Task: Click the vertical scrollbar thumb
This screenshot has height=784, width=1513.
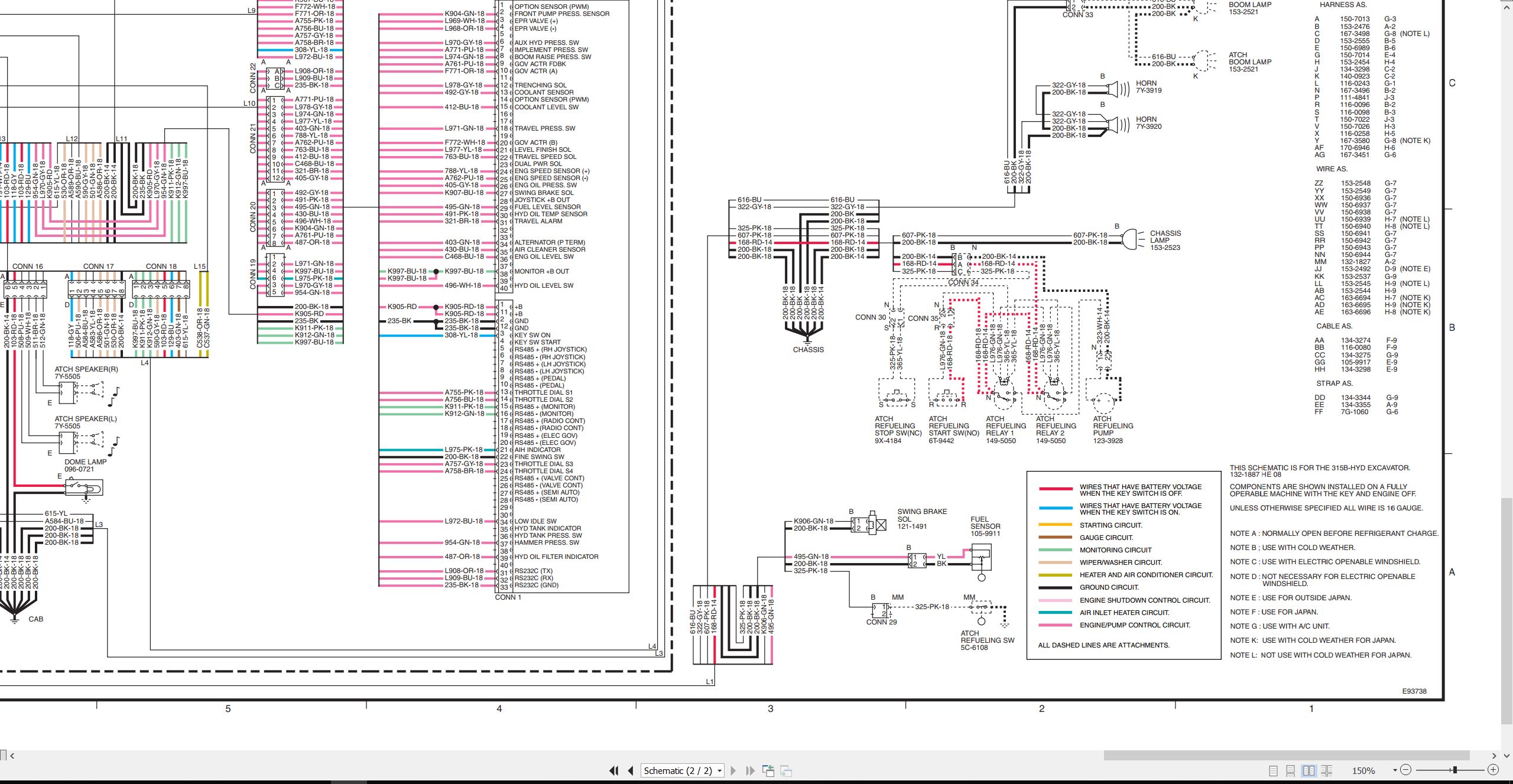Action: pos(1507,611)
